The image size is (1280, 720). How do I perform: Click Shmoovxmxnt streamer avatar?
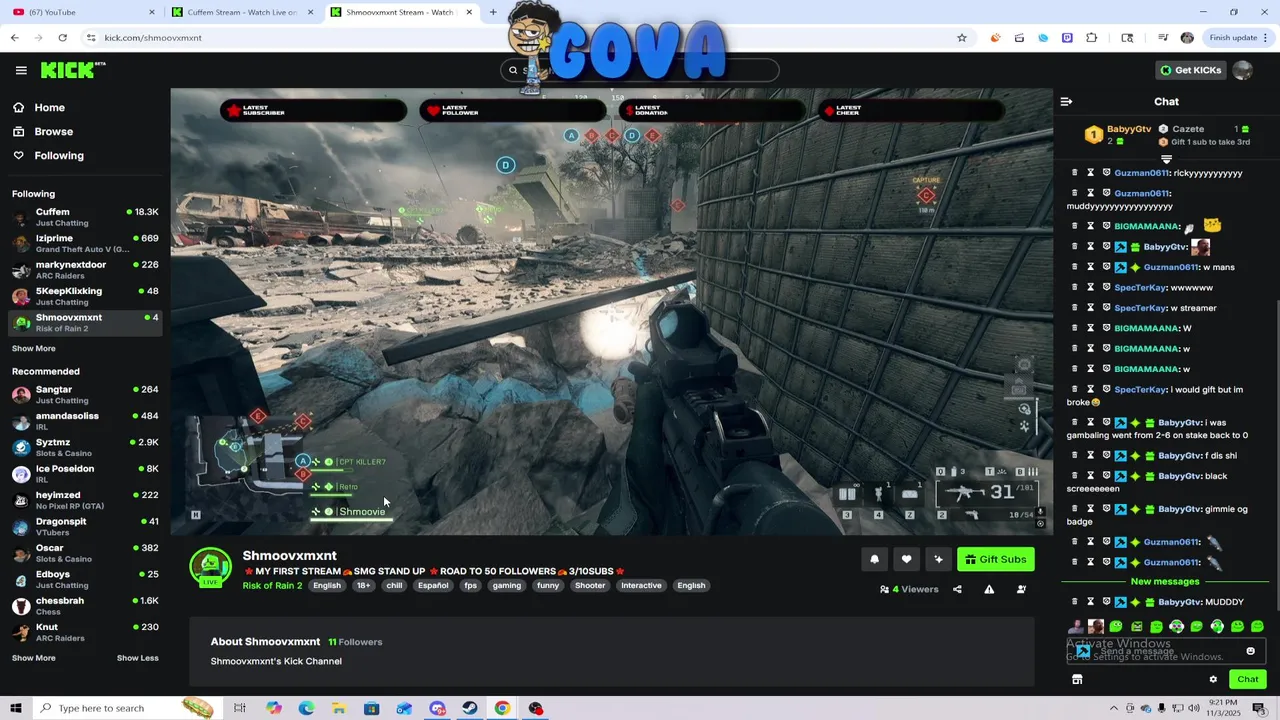(210, 567)
